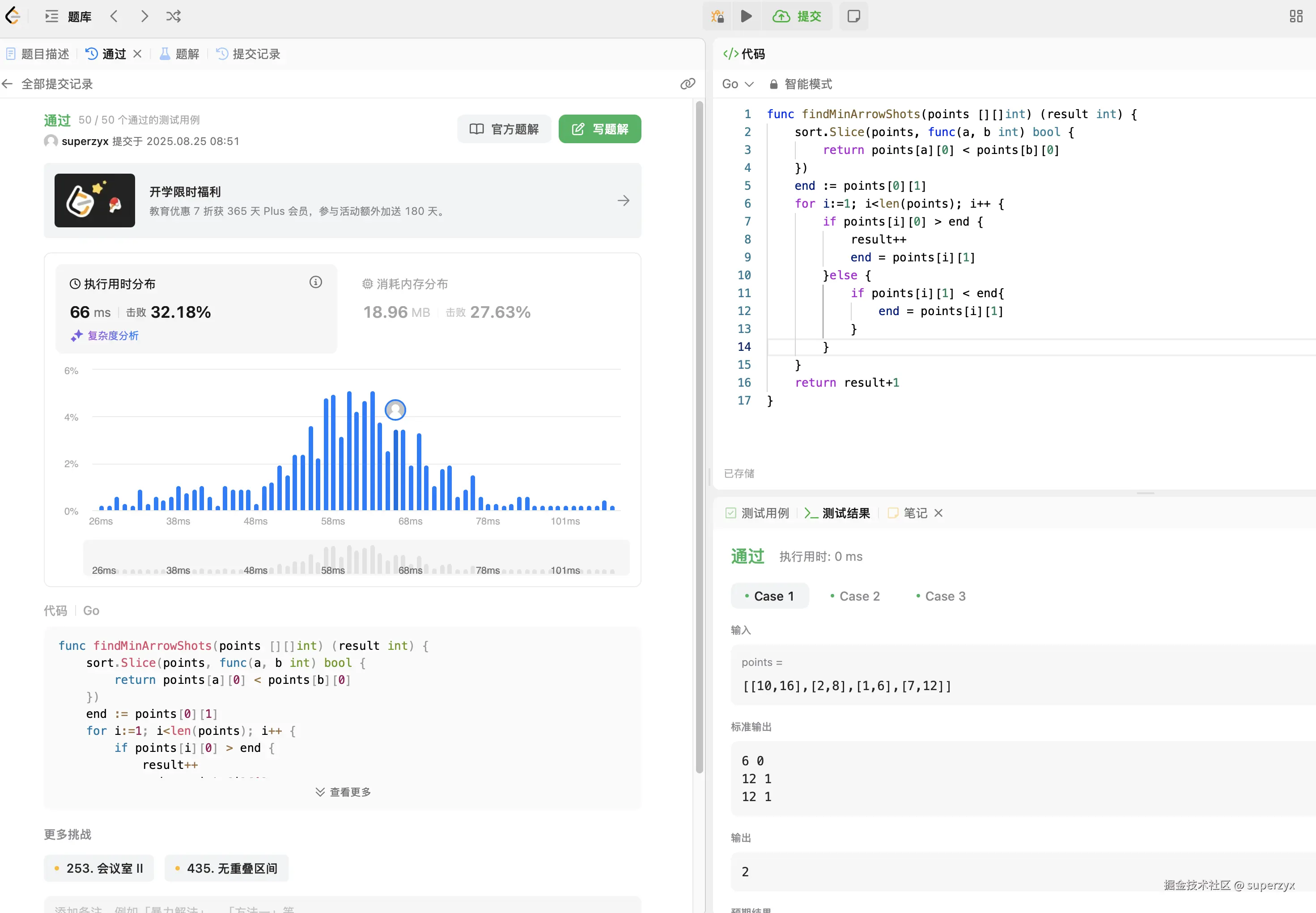Open 官方题解 official solution

point(504,129)
